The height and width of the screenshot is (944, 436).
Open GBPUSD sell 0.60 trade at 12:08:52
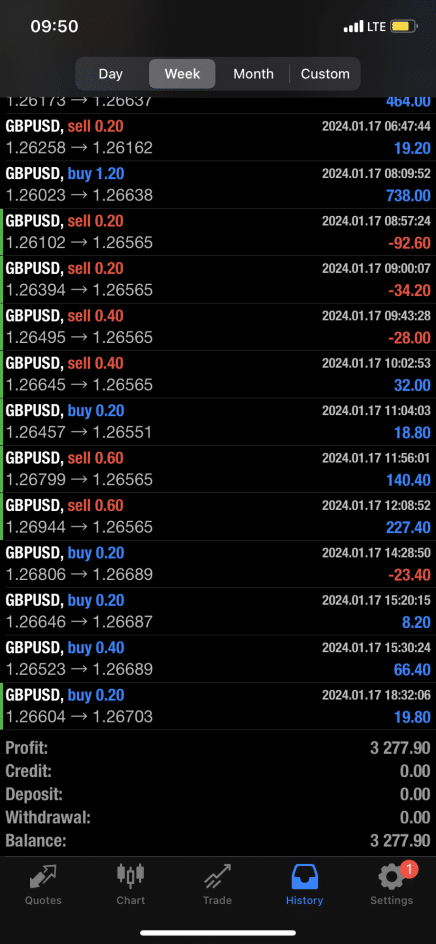[218, 517]
